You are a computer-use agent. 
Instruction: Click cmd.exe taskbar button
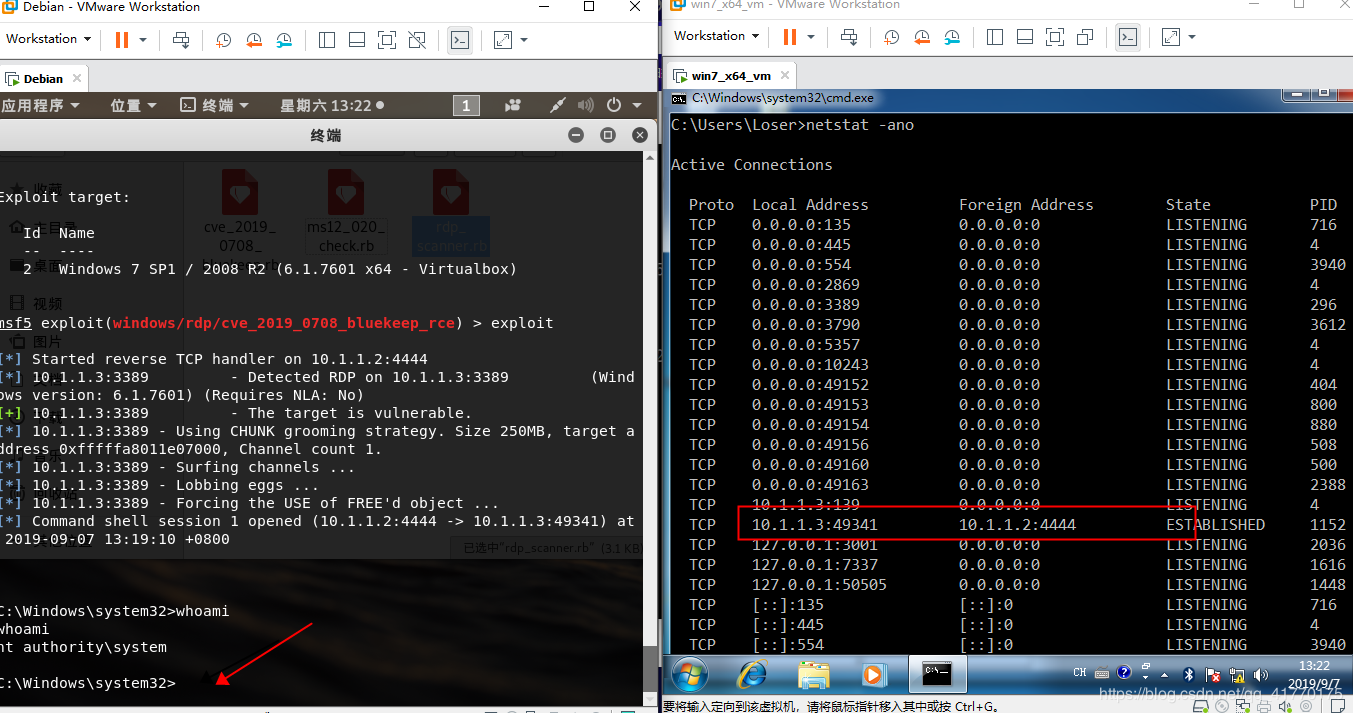pyautogui.click(x=936, y=675)
